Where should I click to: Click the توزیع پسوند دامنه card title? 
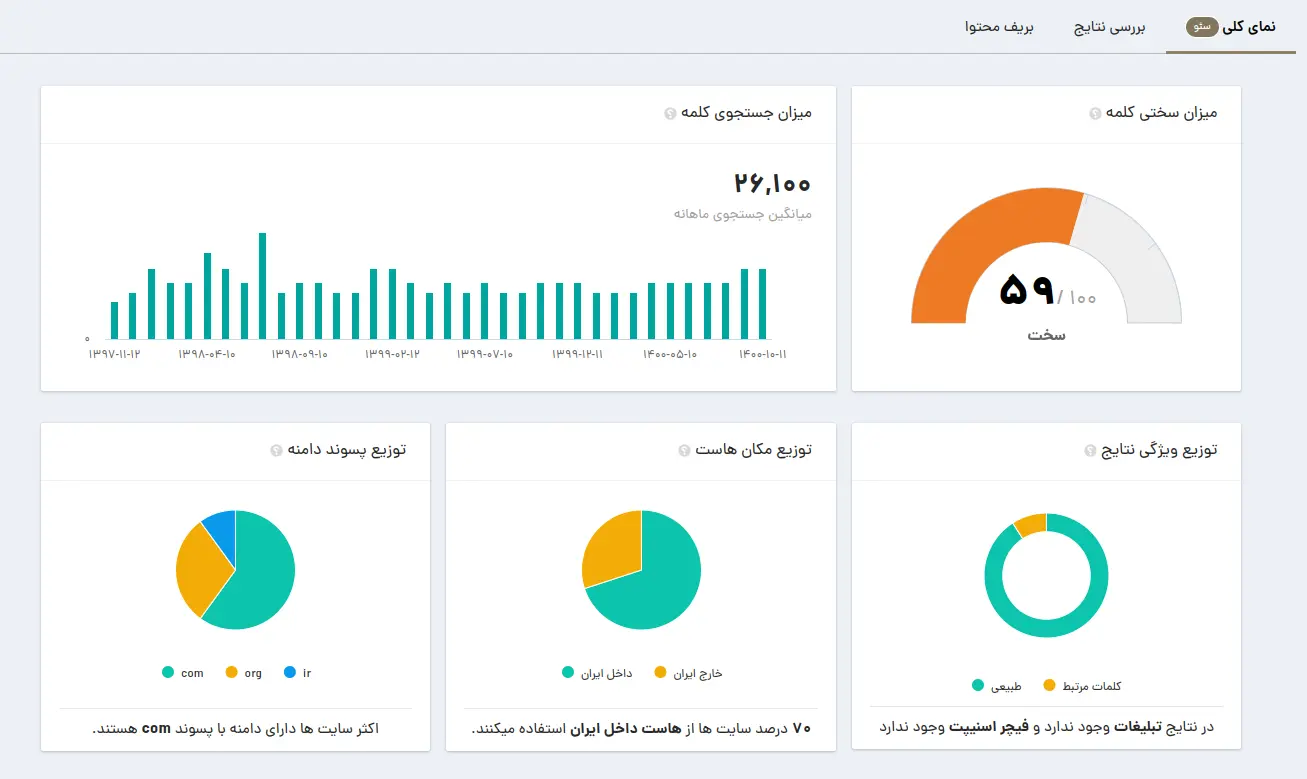[346, 450]
